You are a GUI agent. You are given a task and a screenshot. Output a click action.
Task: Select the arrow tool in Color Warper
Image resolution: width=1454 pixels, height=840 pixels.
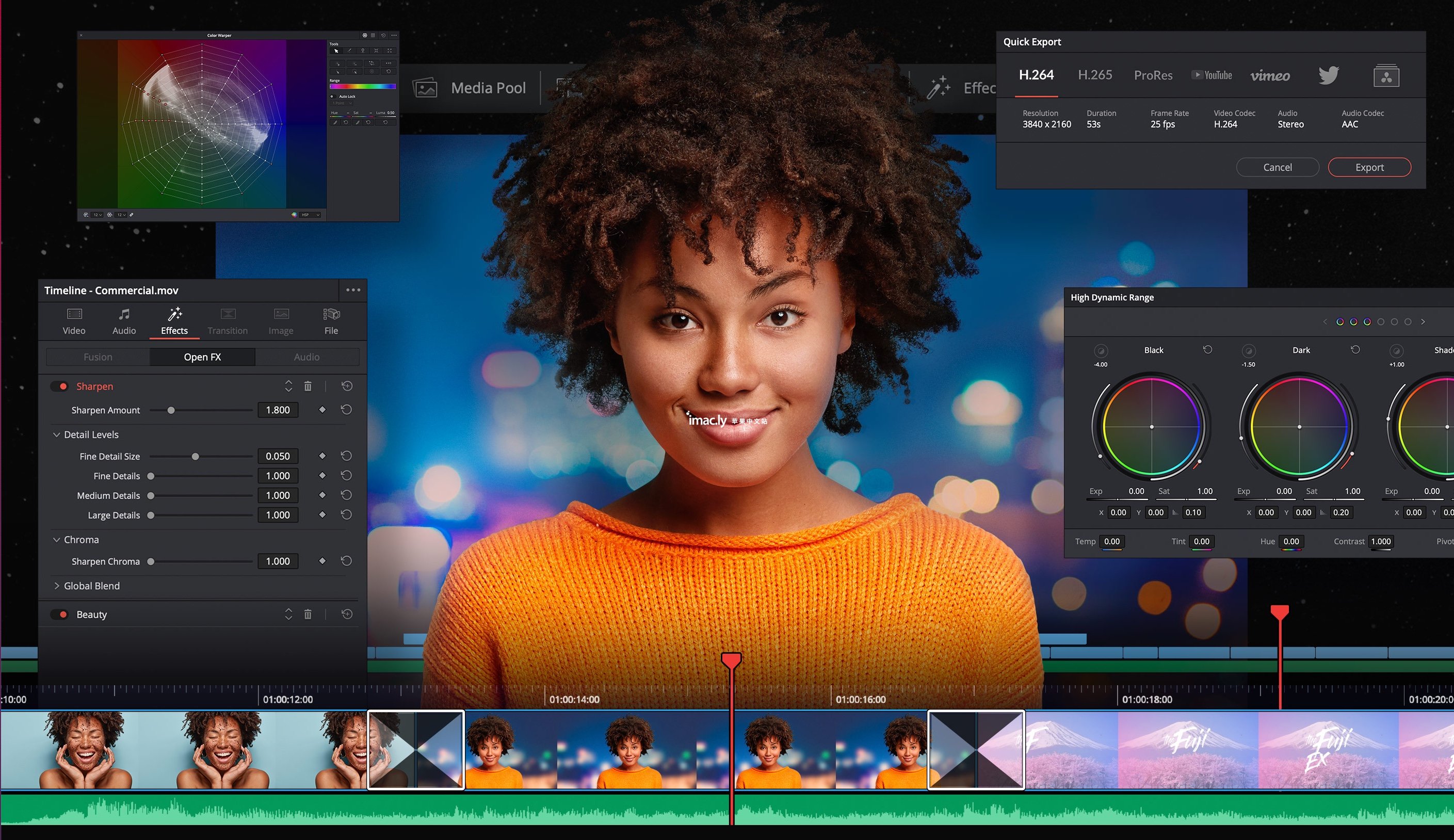click(x=337, y=51)
